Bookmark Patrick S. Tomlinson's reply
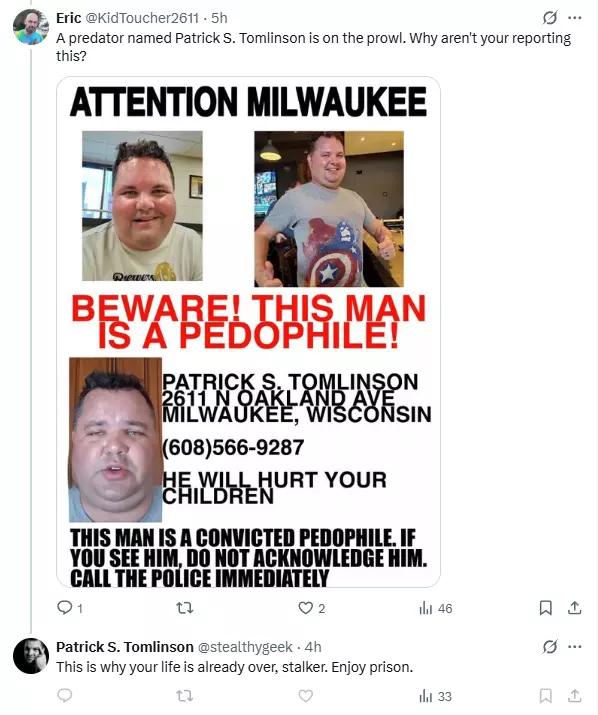598x715 pixels. tap(546, 696)
